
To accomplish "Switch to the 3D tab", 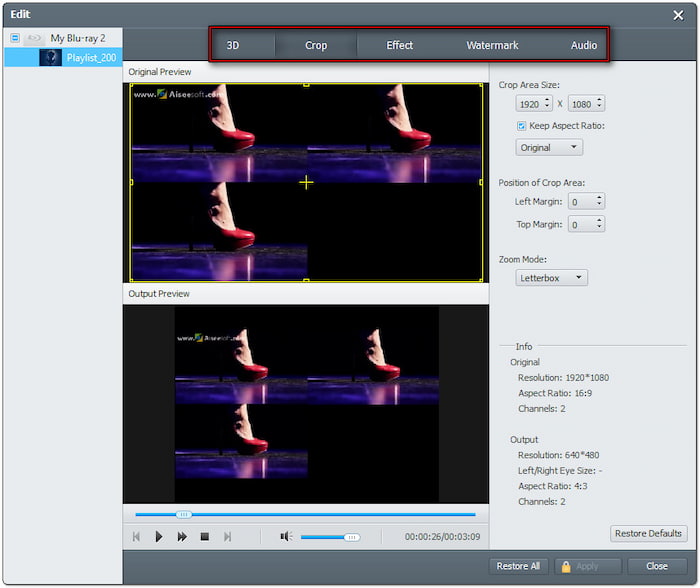I will tap(233, 45).
